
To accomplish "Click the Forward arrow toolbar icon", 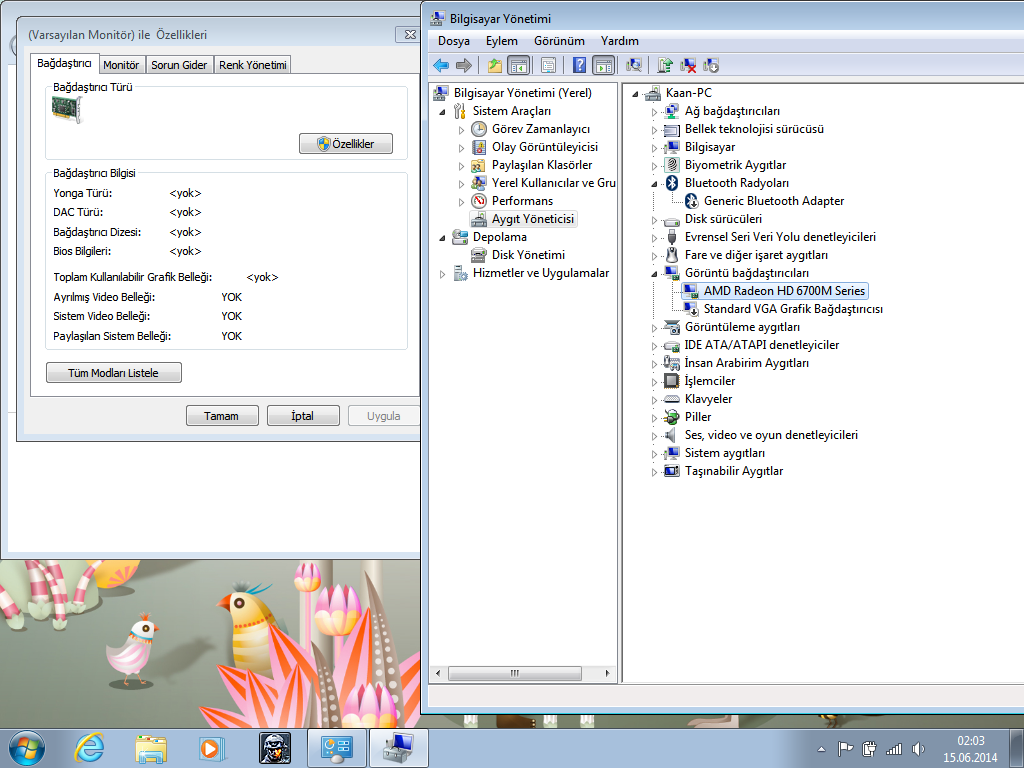I will tap(464, 65).
